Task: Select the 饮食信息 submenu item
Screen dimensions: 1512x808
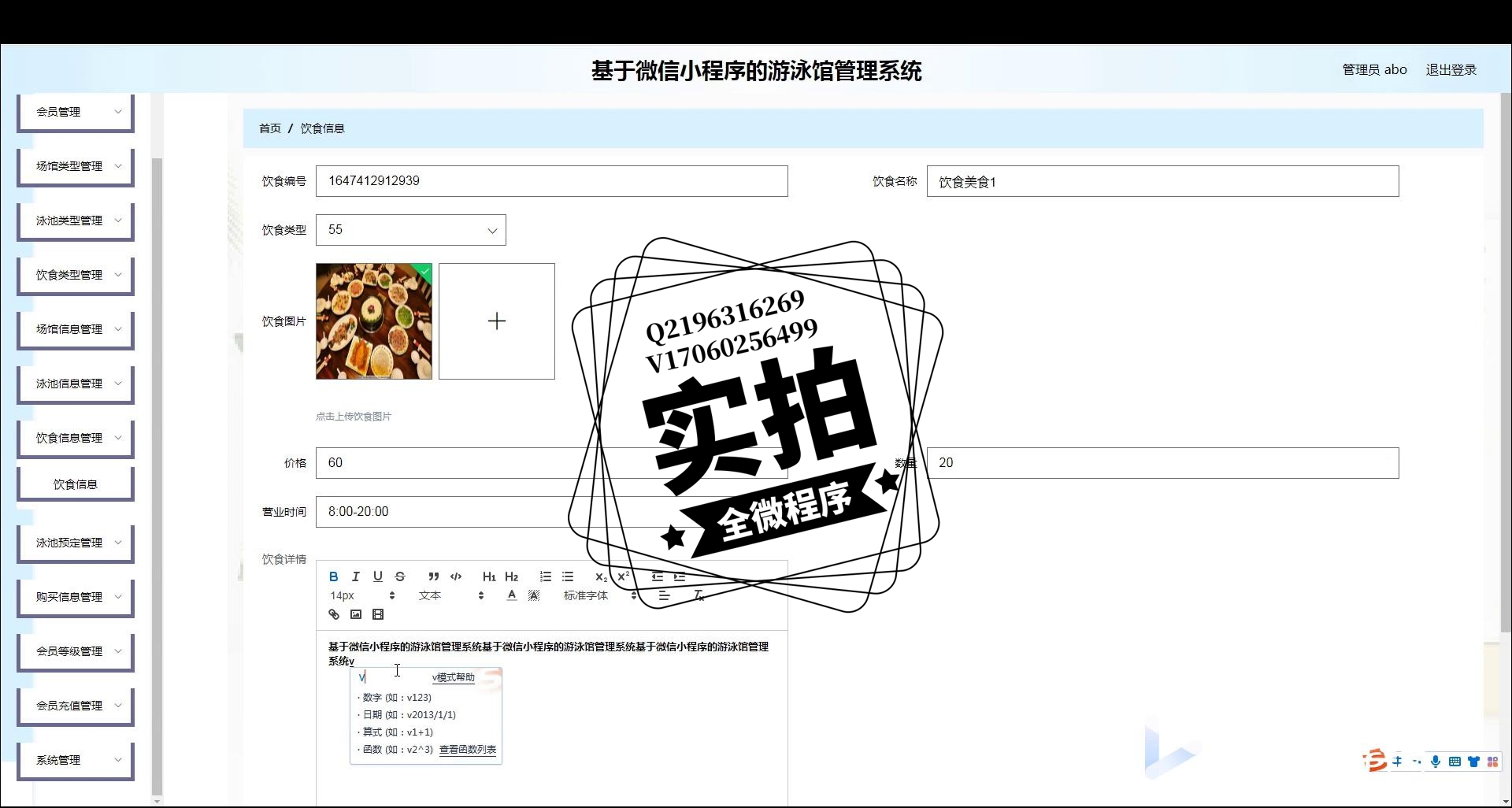Action: (76, 484)
